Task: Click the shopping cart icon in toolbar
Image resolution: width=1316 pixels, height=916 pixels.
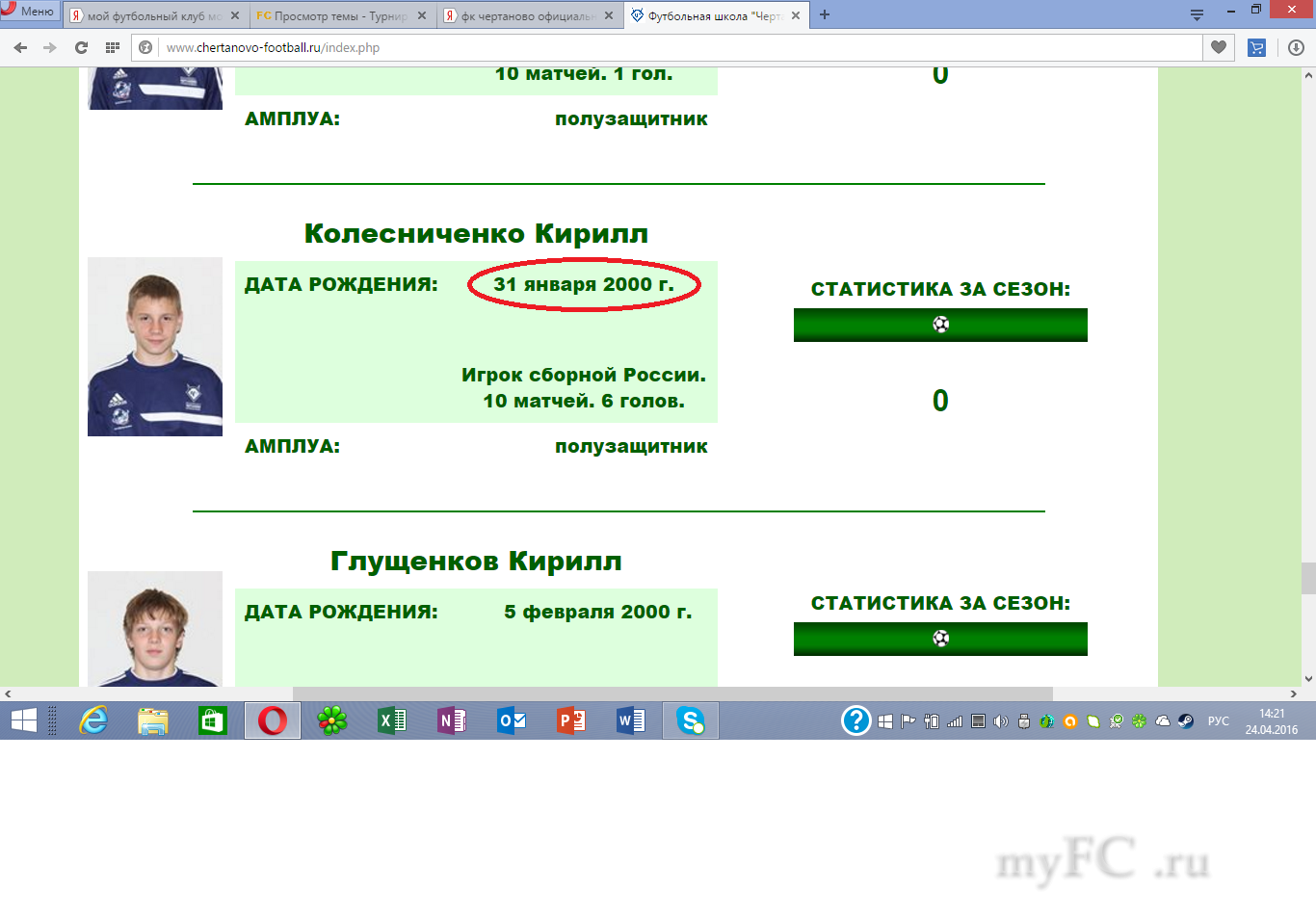Action: click(1256, 47)
